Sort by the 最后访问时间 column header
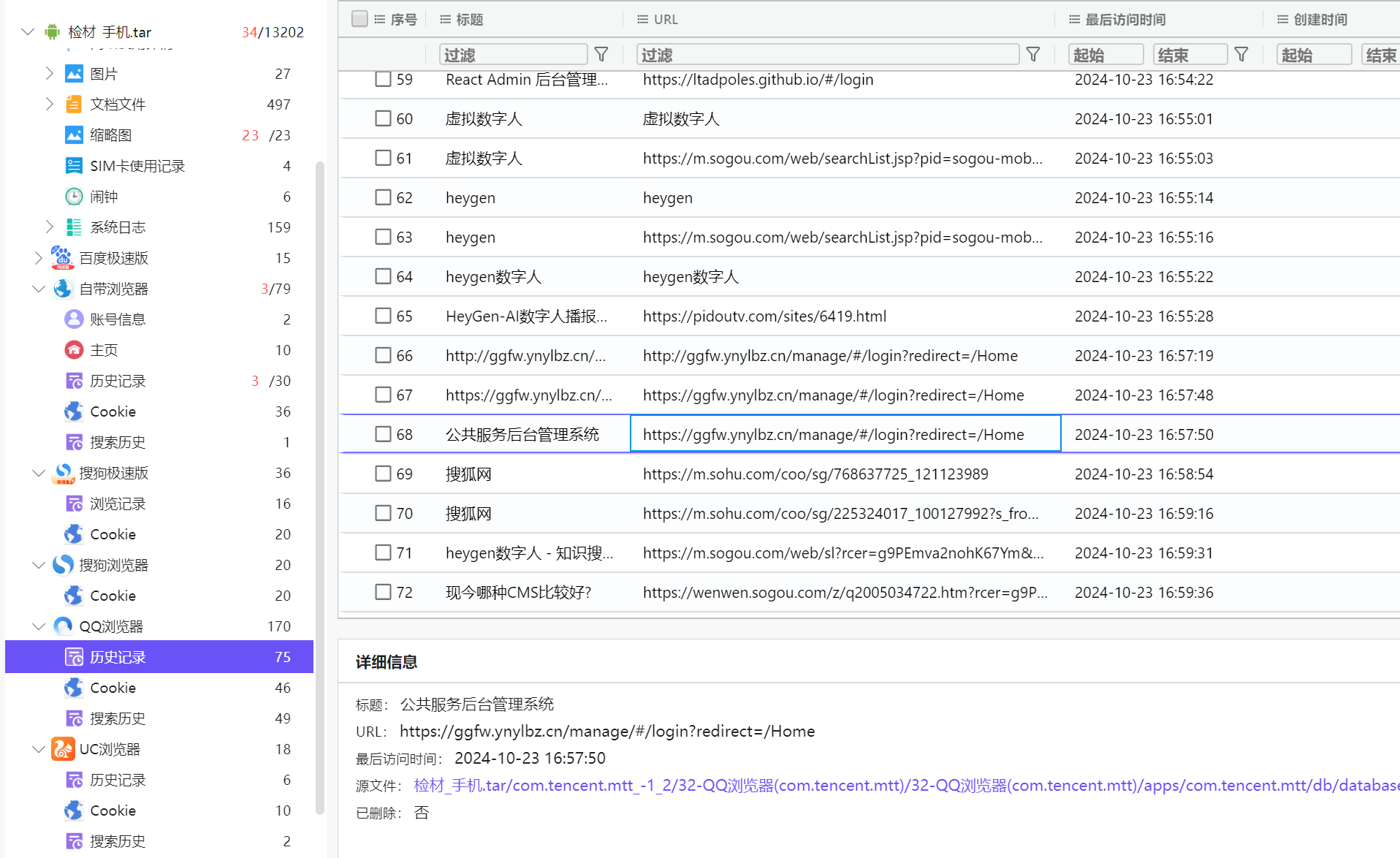Image resolution: width=1400 pixels, height=858 pixels. 1125,20
